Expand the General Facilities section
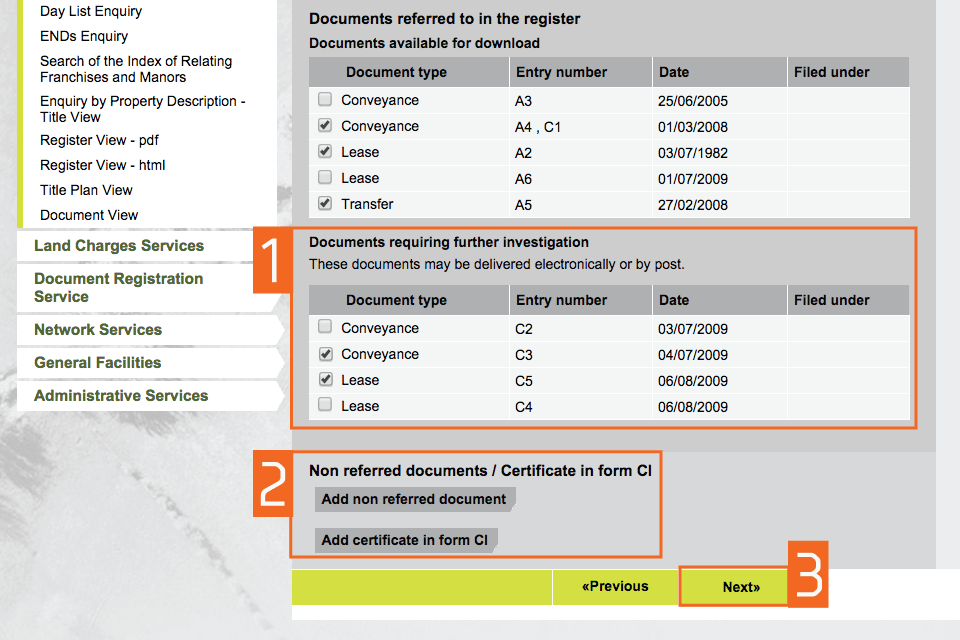The width and height of the screenshot is (960, 640). point(98,363)
